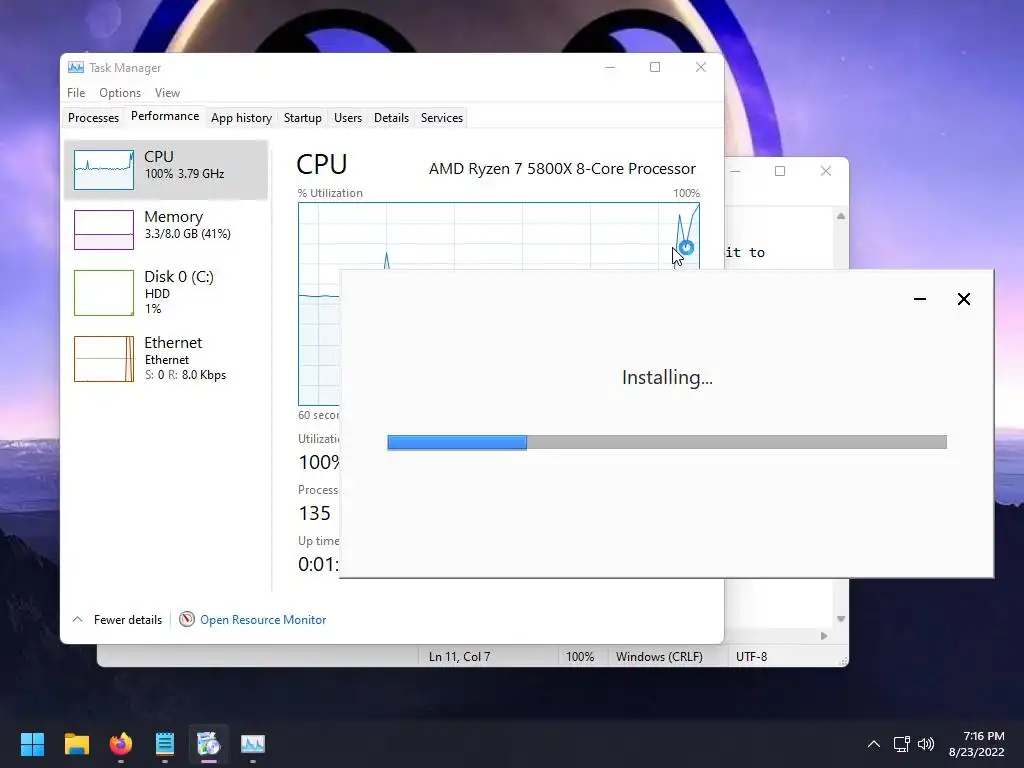Click the 100% zoom in Notepad status bar
Viewport: 1024px width, 768px height.
pos(580,656)
